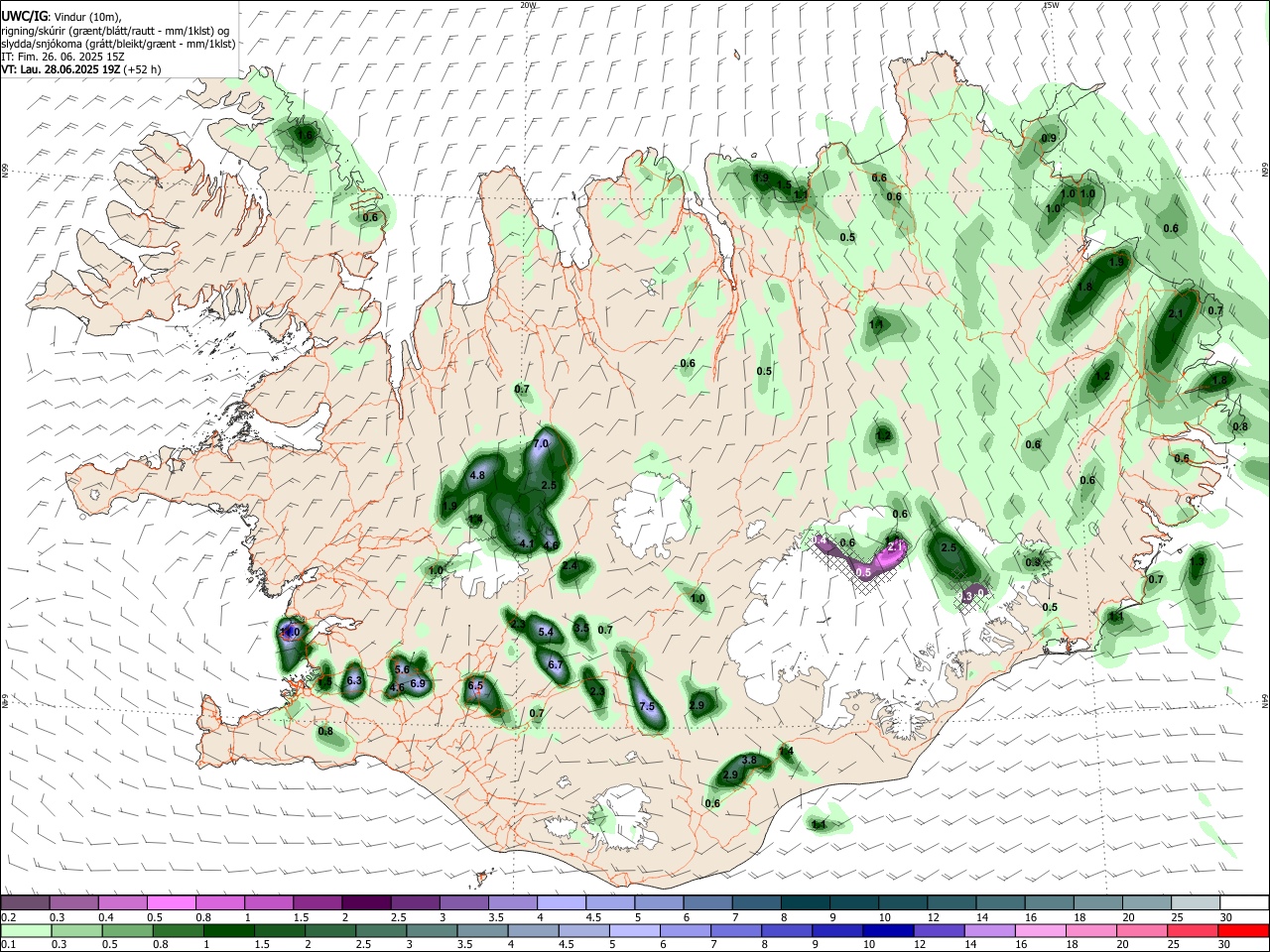The width and height of the screenshot is (1270, 952).
Task: Pick the dusky purple 0.2 snow legend swatch
Action: (x=24, y=902)
